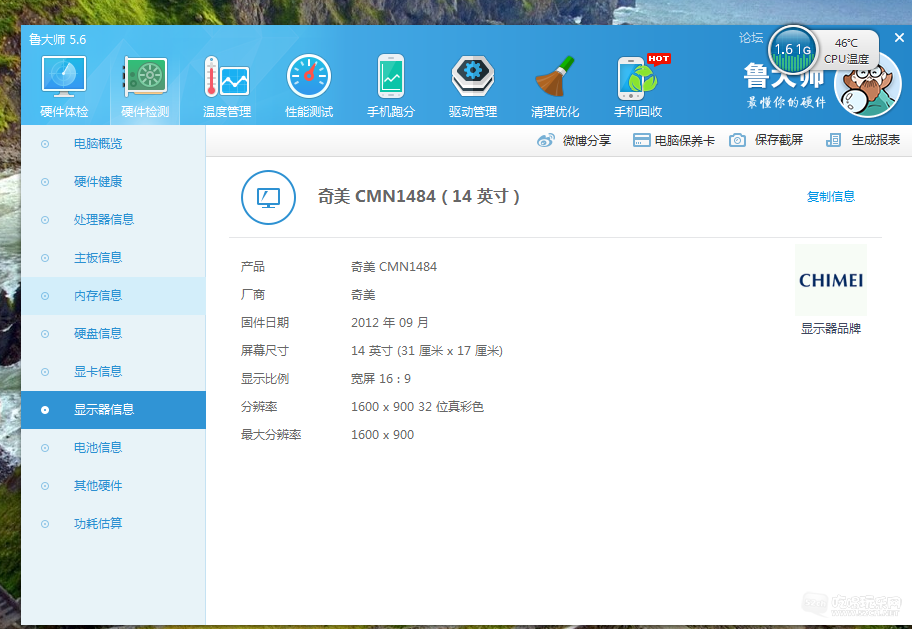This screenshot has width=912, height=629.
Task: Close the 鲁大师 window
Action: tap(899, 38)
